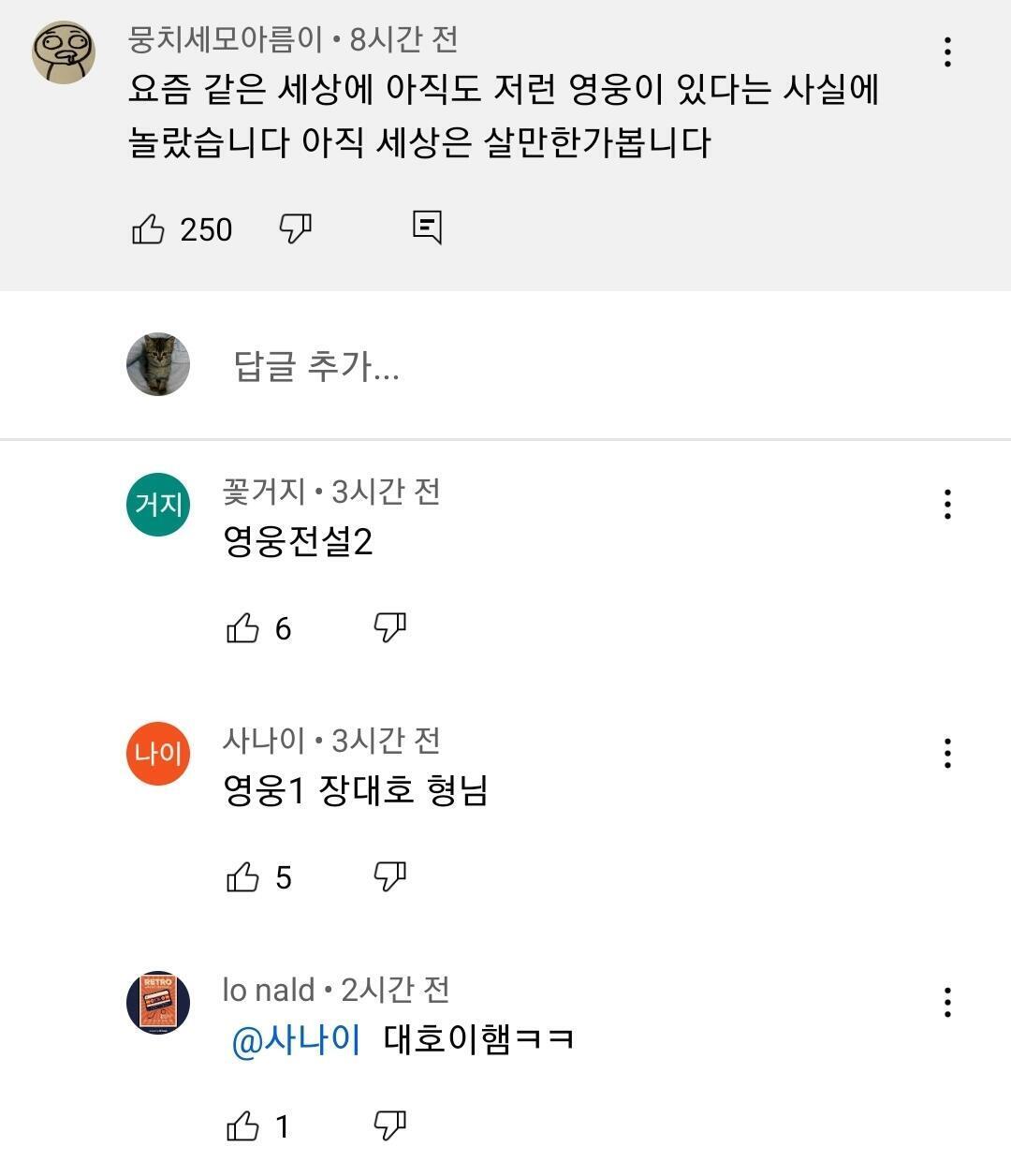
Task: Like the reply by lo nald
Action: click(242, 1126)
